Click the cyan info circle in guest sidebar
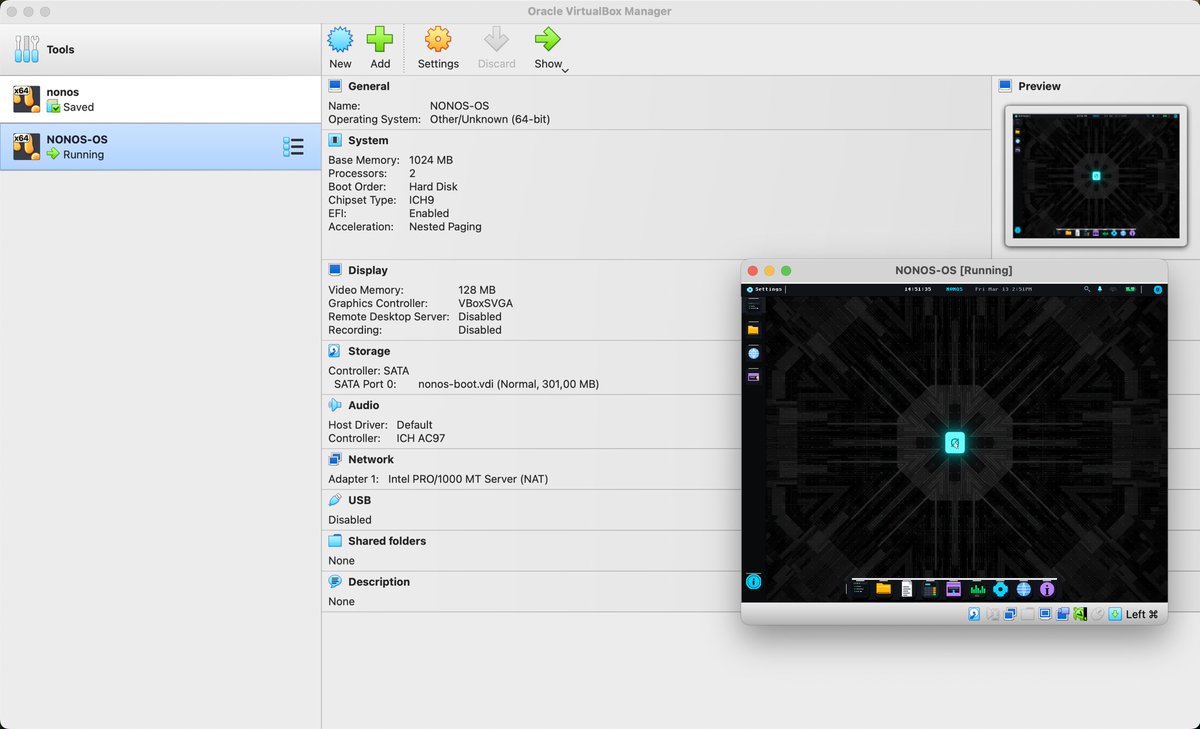This screenshot has width=1200, height=729. coord(753,581)
